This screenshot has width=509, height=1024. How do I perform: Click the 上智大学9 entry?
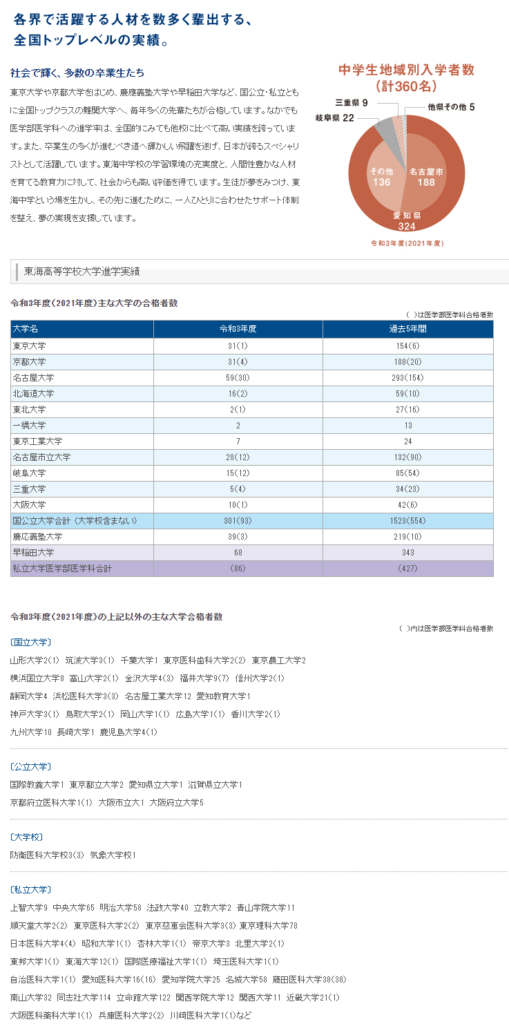coord(29,908)
